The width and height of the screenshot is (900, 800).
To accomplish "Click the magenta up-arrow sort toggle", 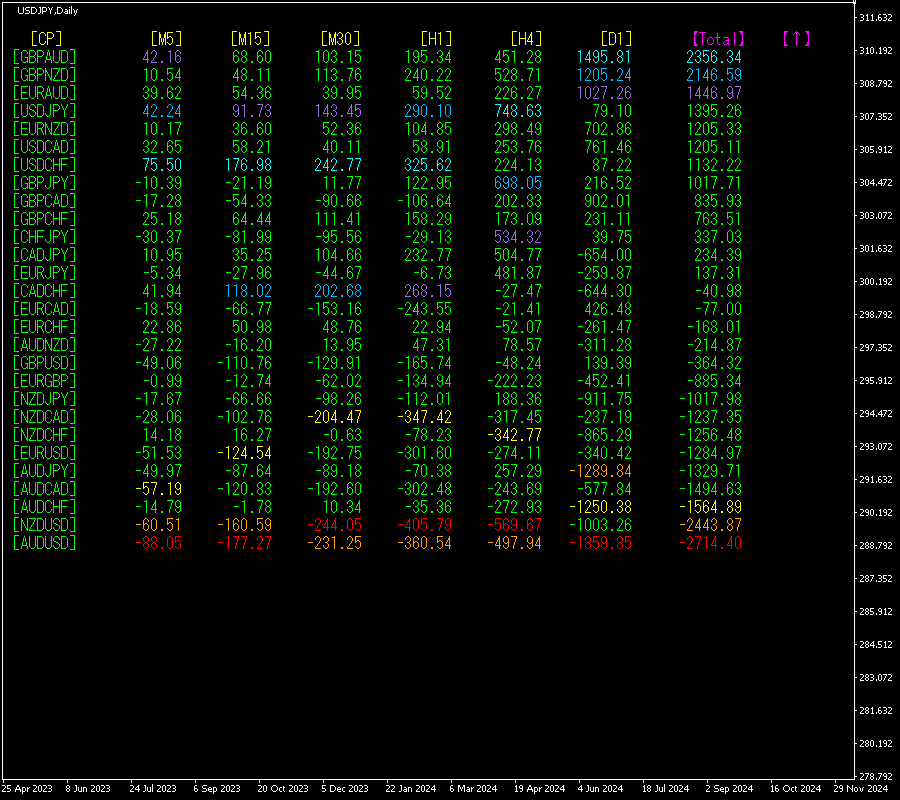I will pyautogui.click(x=796, y=39).
